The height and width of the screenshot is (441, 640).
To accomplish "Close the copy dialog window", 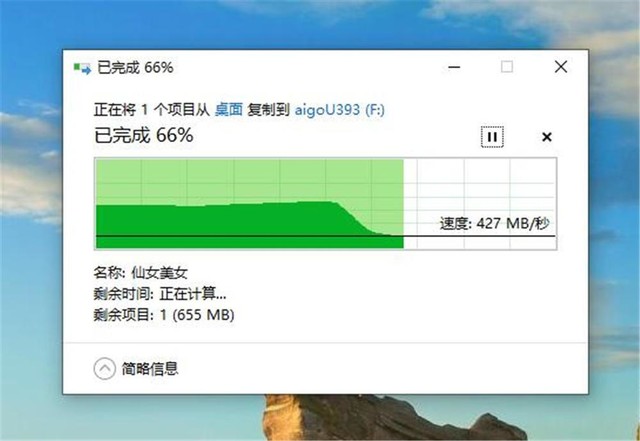I will (x=561, y=67).
